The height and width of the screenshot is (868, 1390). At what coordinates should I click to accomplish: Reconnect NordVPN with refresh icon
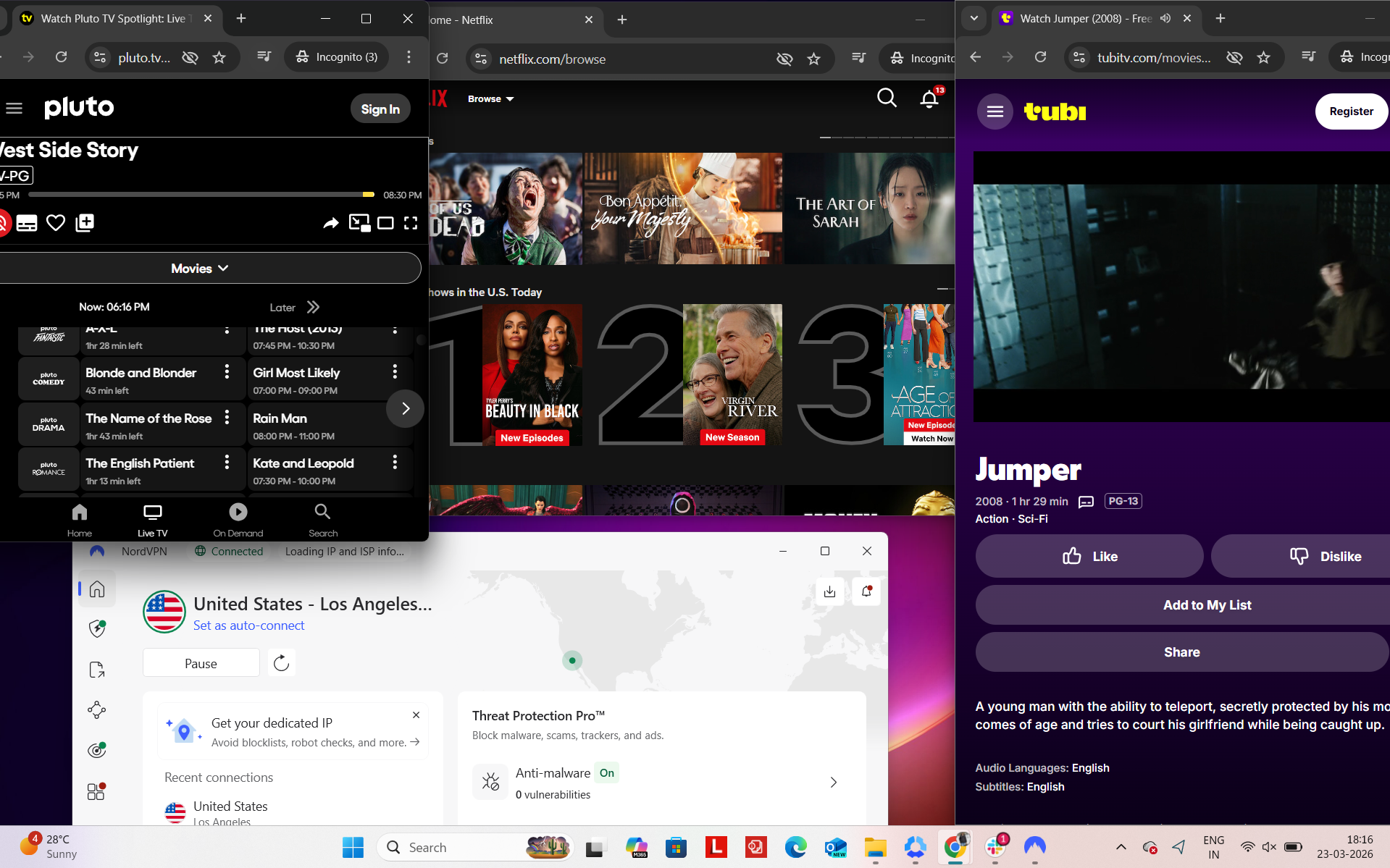click(282, 663)
